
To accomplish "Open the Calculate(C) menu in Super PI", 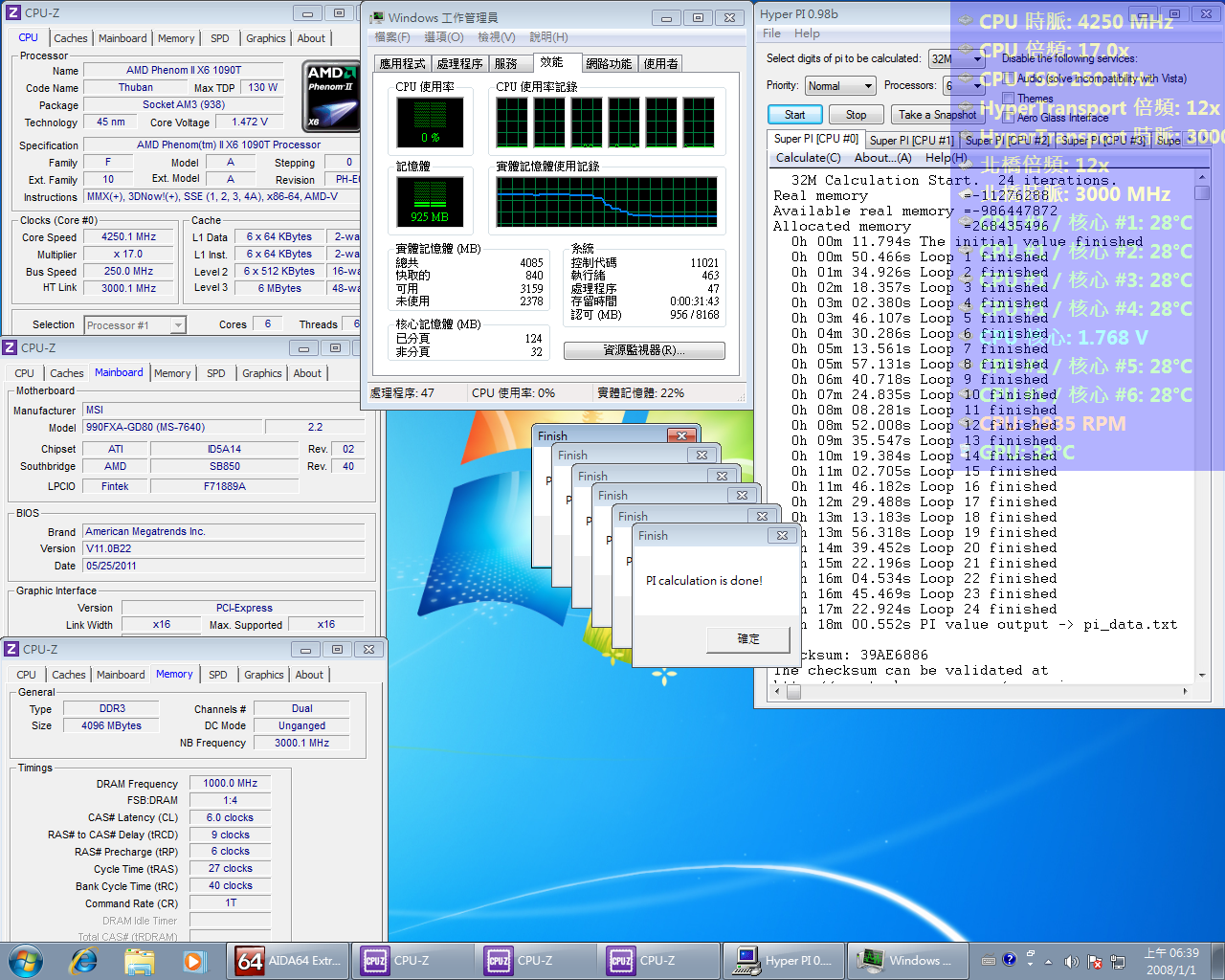I will point(808,158).
